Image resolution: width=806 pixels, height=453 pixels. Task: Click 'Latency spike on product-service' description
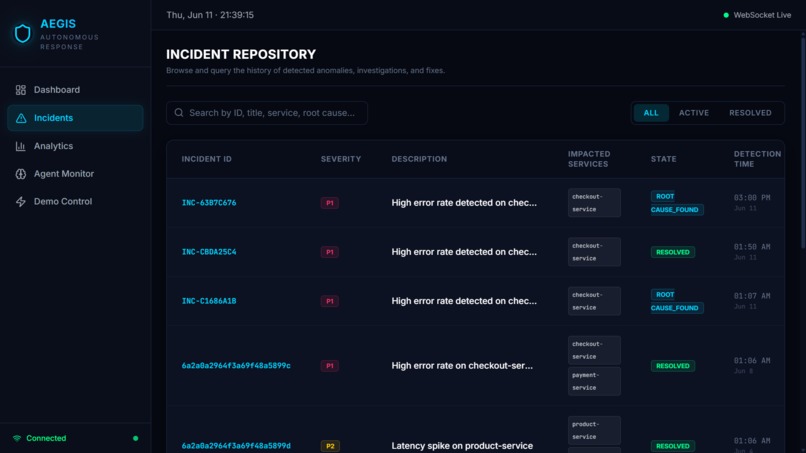click(462, 446)
